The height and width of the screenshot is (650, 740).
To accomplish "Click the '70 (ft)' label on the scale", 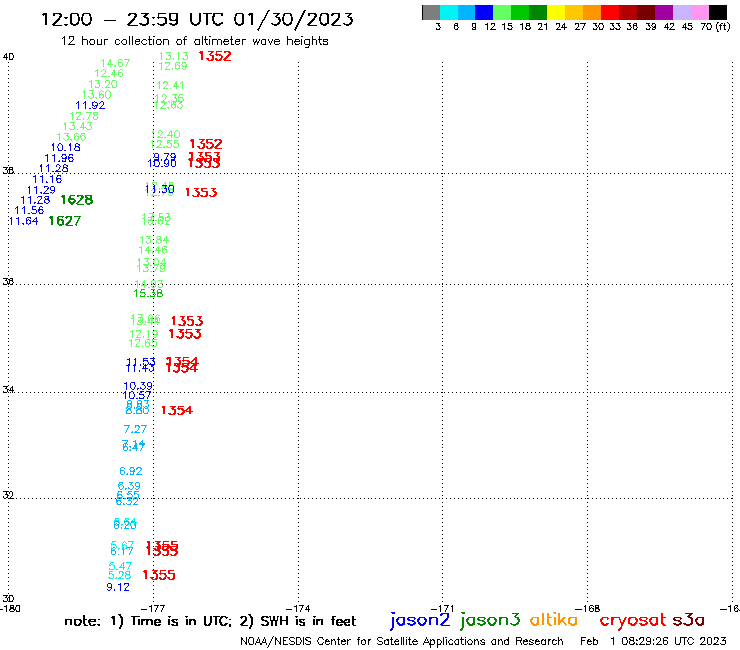I will coord(715,27).
